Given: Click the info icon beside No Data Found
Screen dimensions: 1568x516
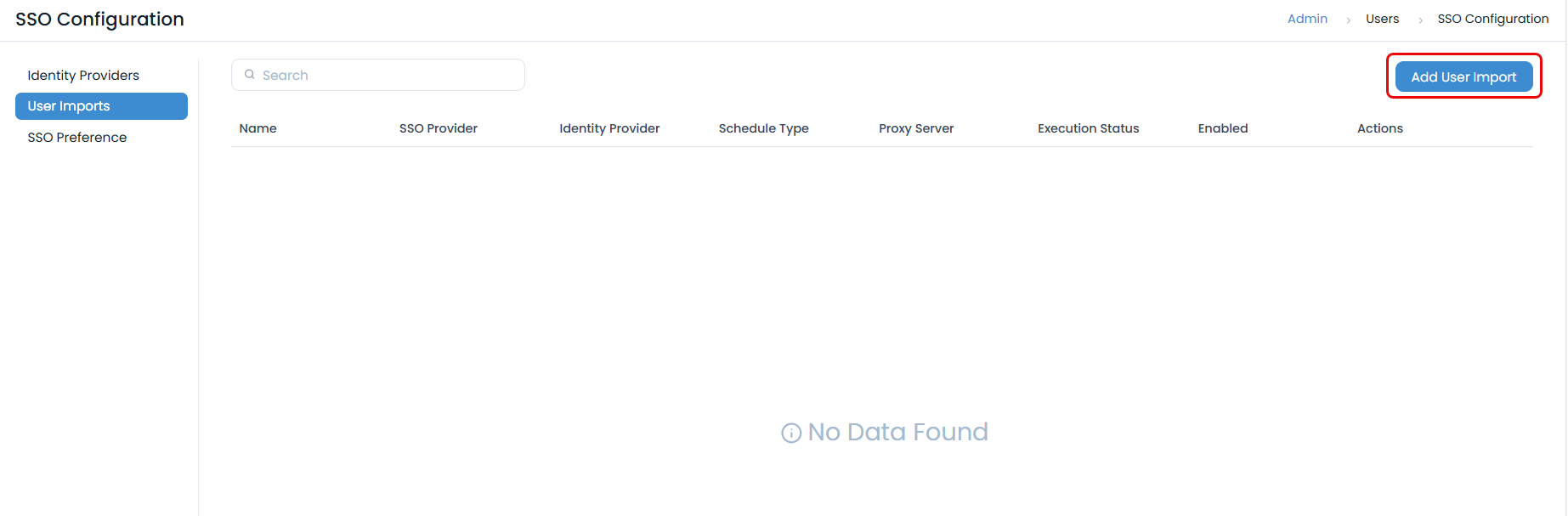Looking at the screenshot, I should [x=791, y=434].
